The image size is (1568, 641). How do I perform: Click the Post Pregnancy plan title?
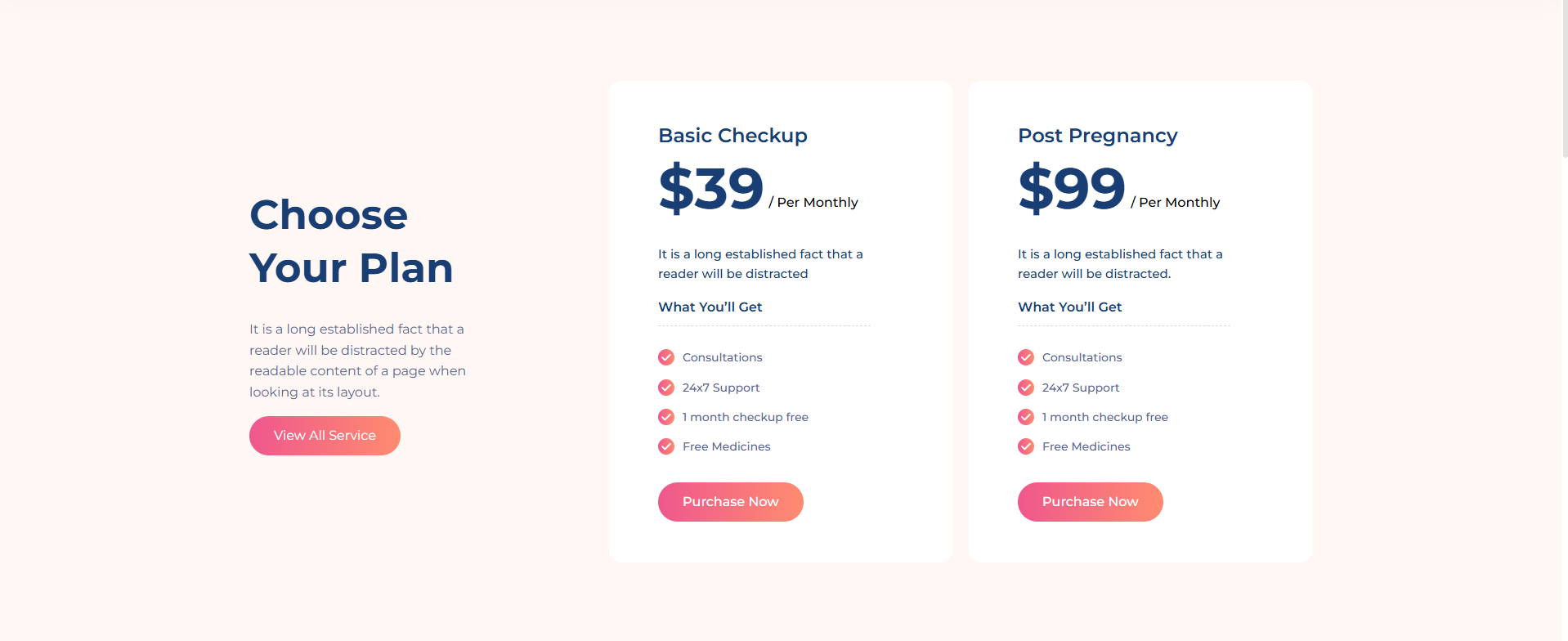(x=1097, y=136)
